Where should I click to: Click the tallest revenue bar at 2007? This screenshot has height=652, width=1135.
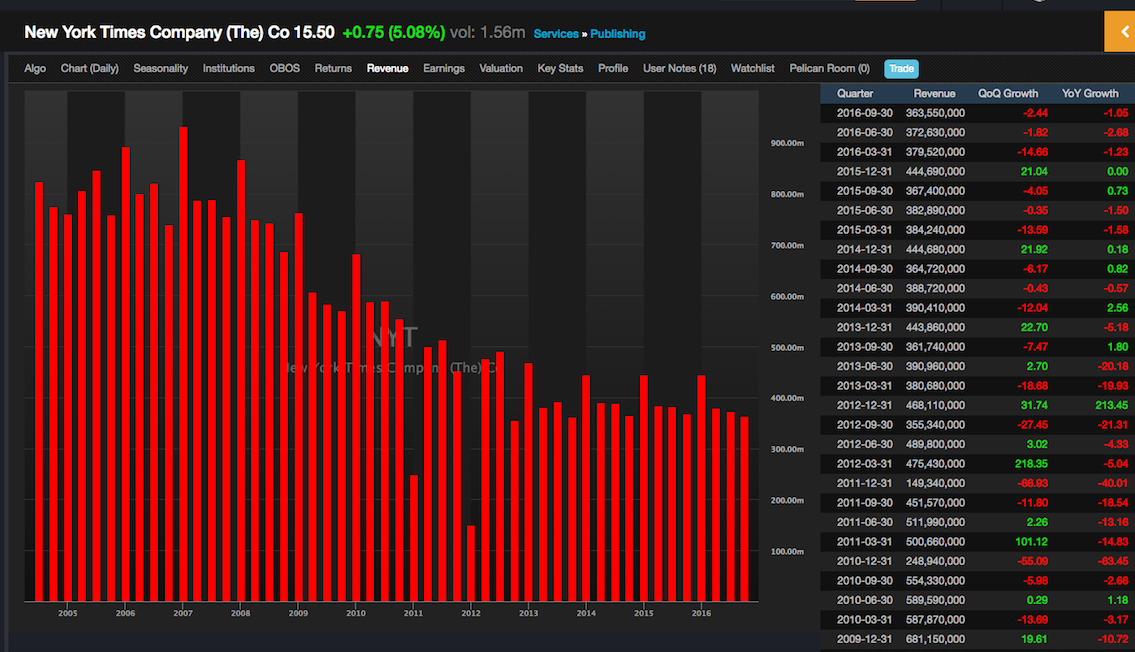click(183, 364)
